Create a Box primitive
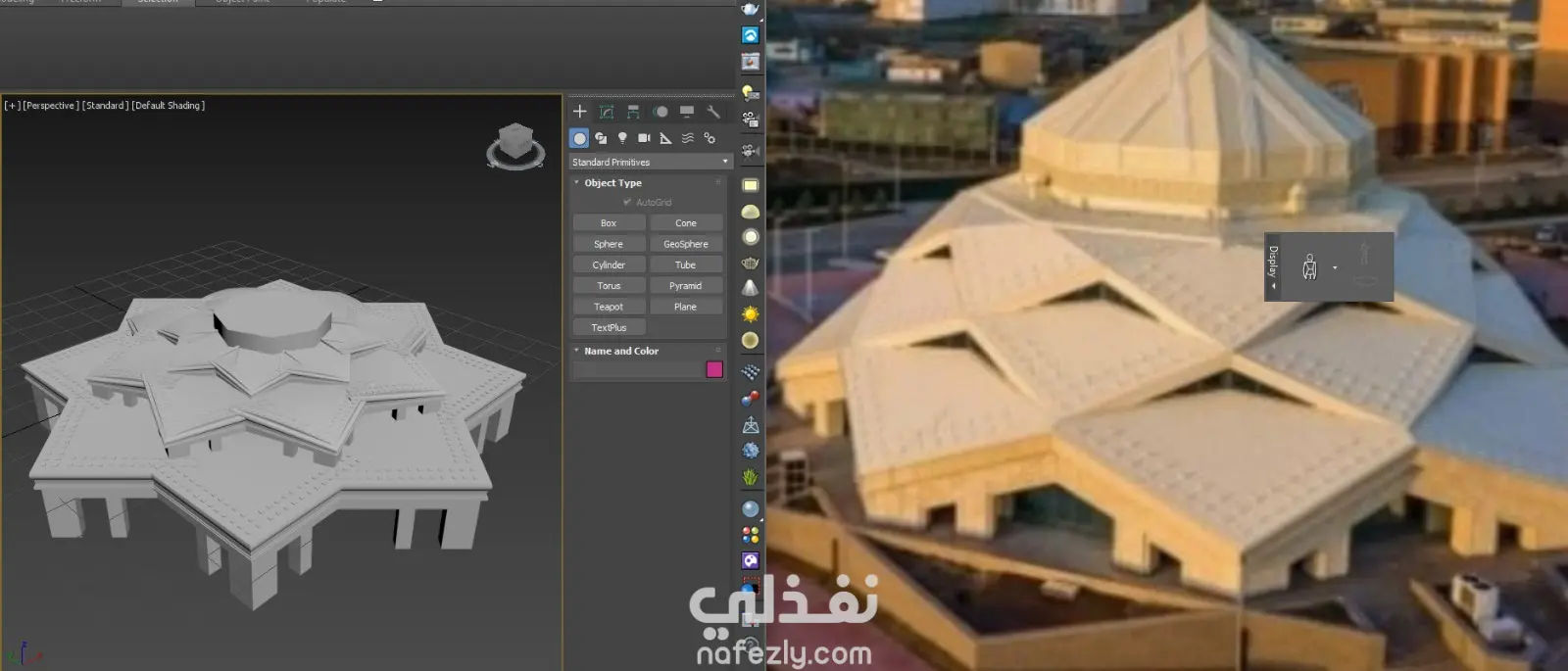Screen dimensions: 1568x671 tap(609, 223)
